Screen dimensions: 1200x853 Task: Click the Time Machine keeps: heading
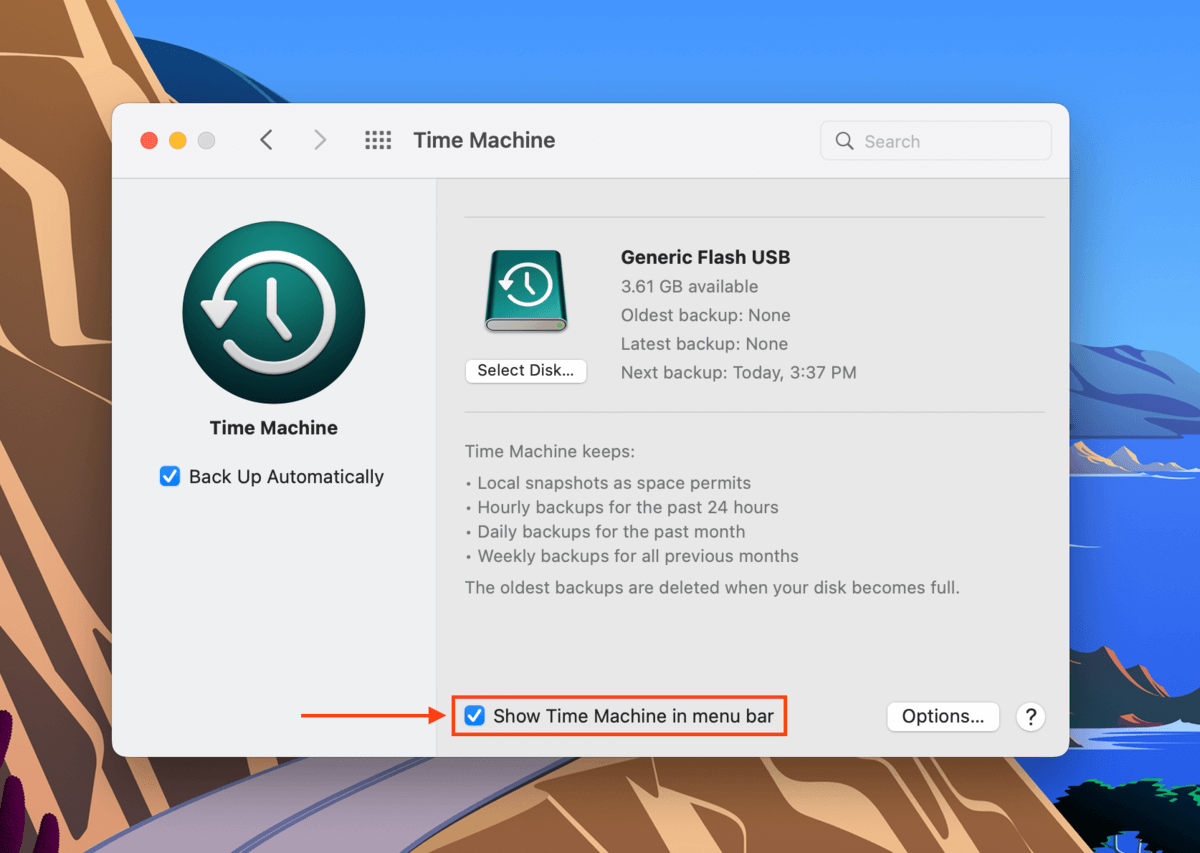[550, 452]
